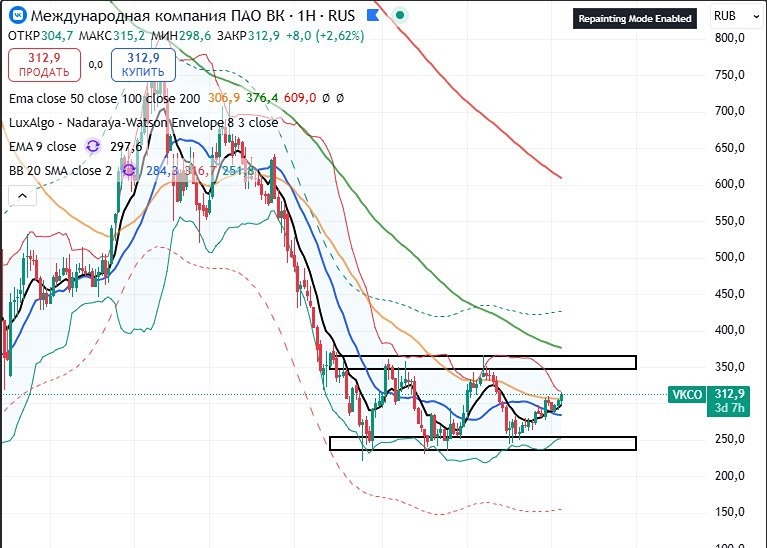767x548 pixels.
Task: Click the EMA 100 value 376,4
Action: coord(262,98)
